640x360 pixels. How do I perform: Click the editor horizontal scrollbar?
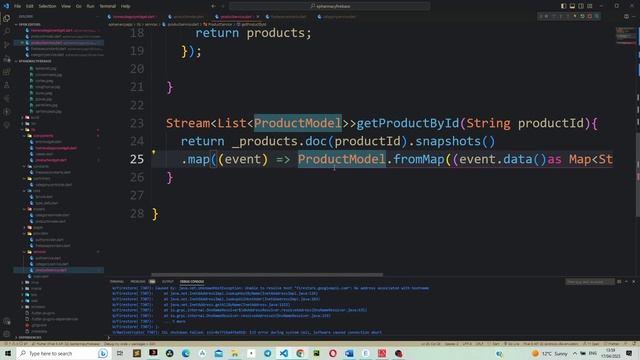click(267, 275)
